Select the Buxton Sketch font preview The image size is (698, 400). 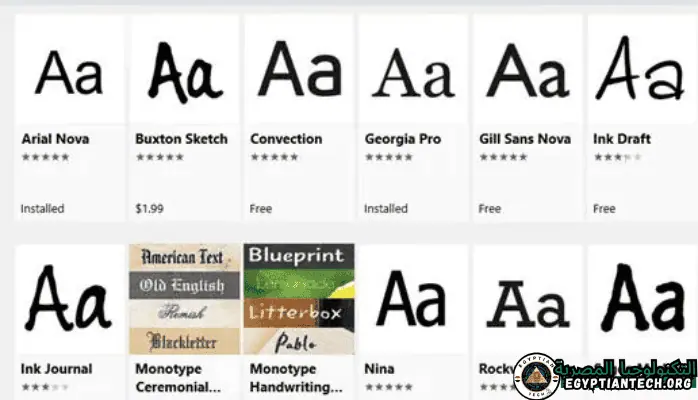tap(183, 71)
